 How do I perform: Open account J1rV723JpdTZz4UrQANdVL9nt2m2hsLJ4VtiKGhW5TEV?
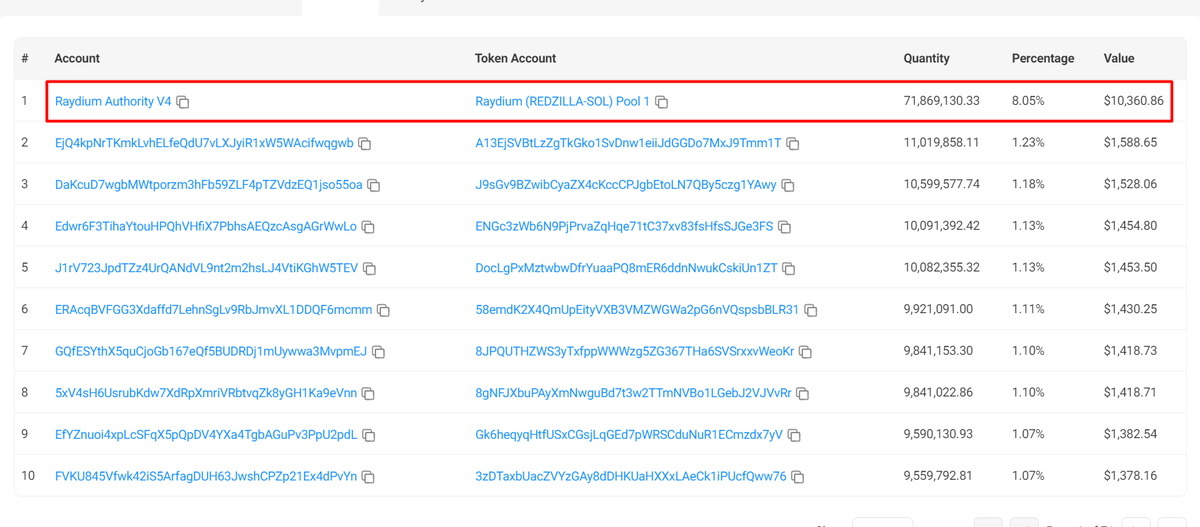(207, 268)
